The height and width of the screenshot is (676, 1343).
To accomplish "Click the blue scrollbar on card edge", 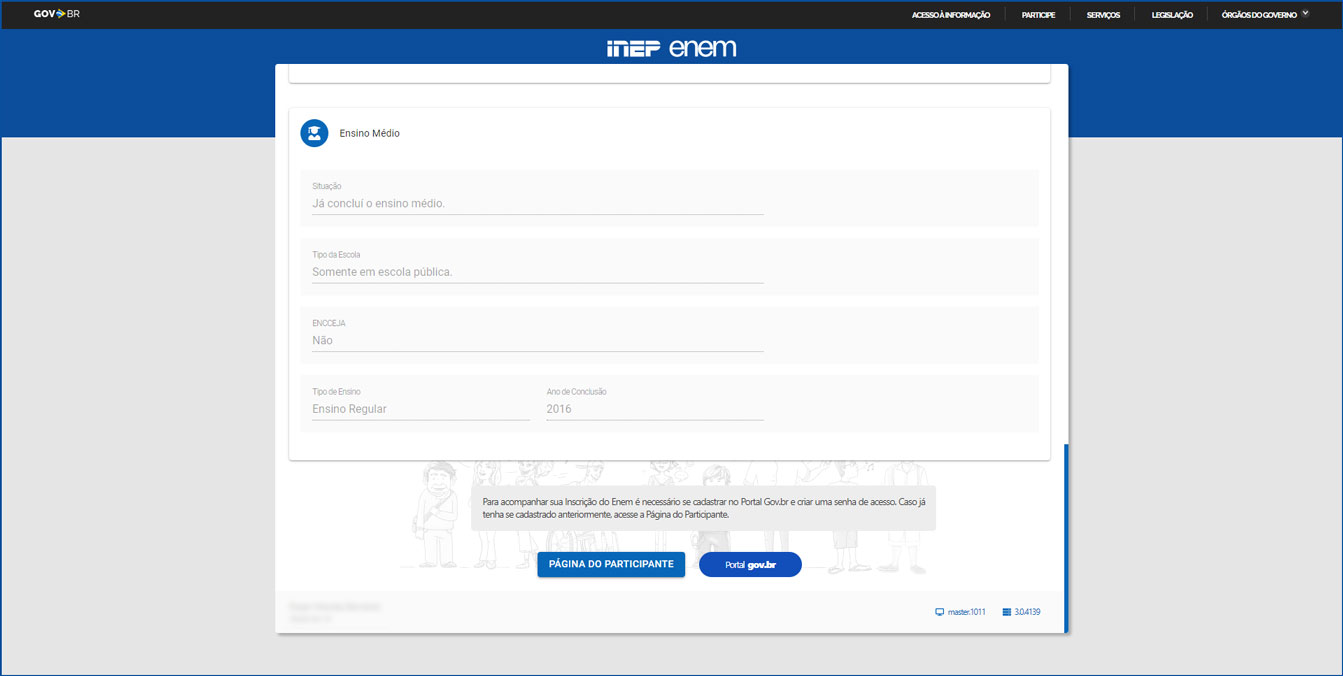I will tap(1066, 538).
